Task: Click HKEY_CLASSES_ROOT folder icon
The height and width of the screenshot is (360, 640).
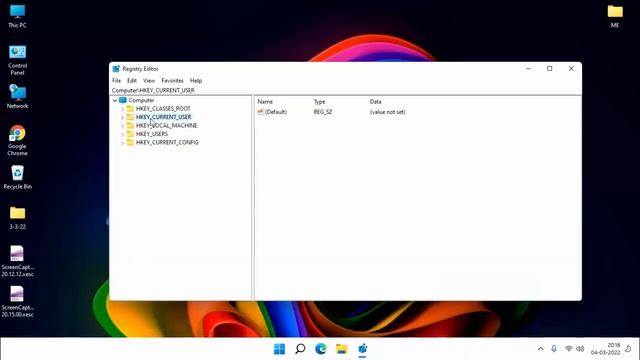Action: [130, 109]
